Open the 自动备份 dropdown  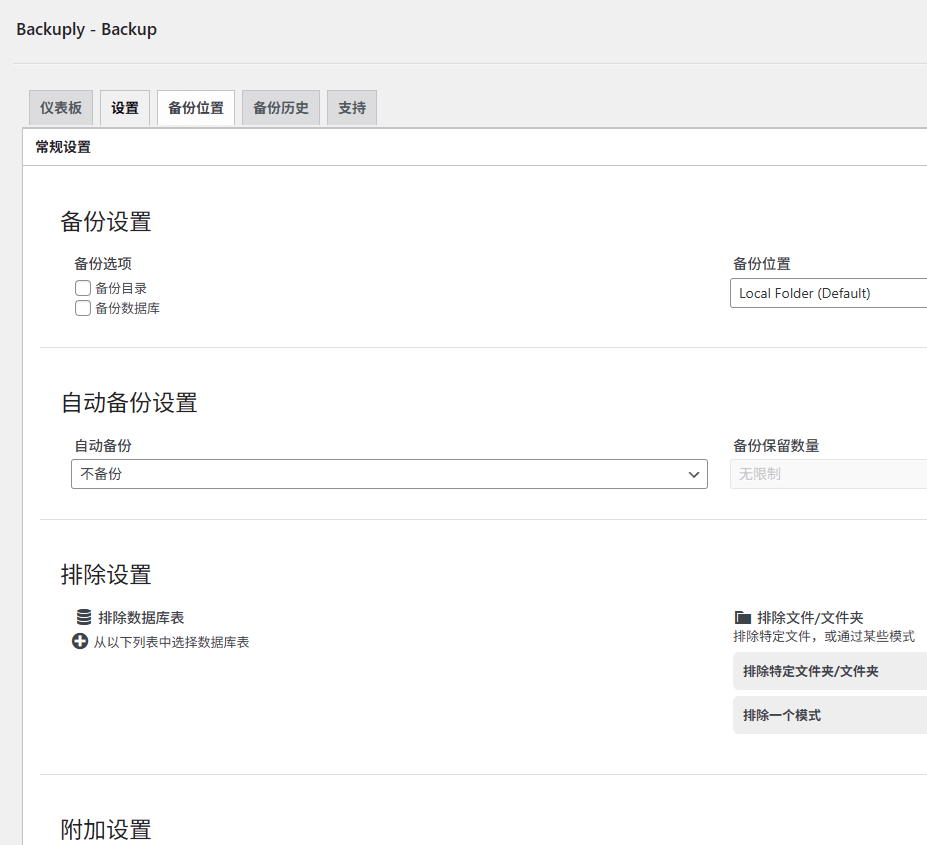click(x=388, y=474)
